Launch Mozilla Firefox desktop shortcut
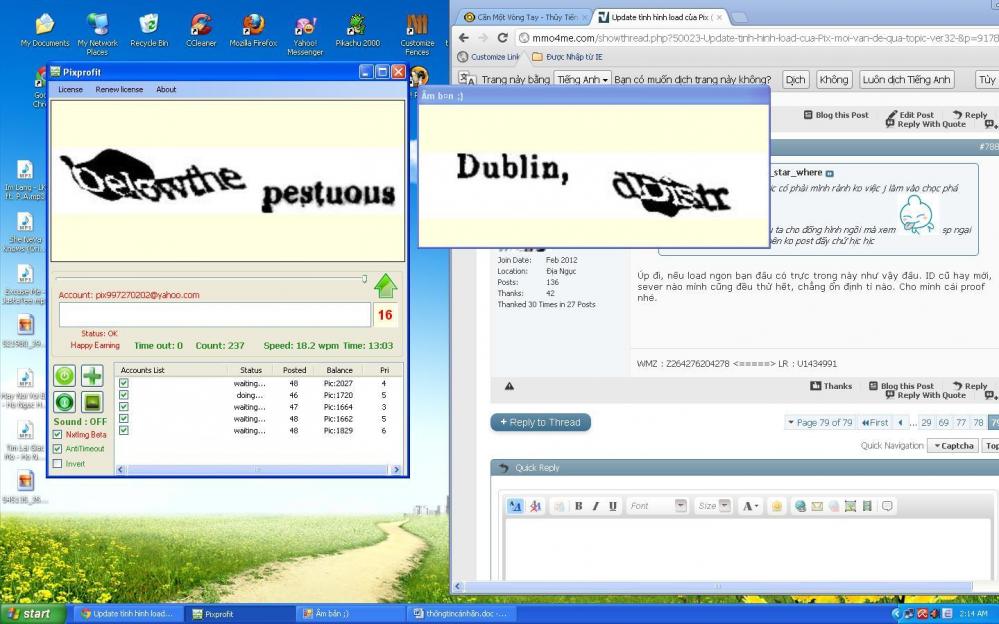 tap(253, 30)
